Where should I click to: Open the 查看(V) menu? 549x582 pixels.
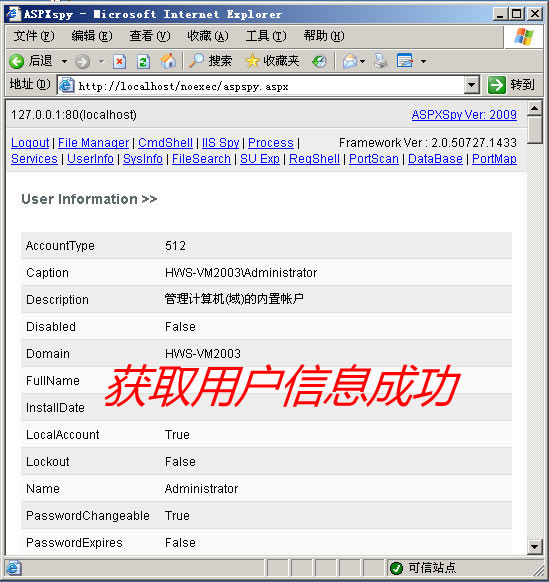pyautogui.click(x=150, y=36)
